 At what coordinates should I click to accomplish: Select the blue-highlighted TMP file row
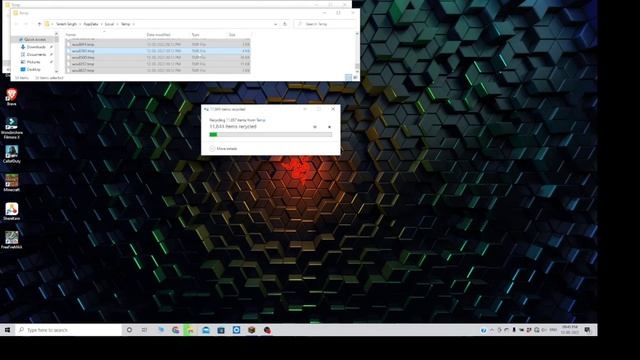158,51
